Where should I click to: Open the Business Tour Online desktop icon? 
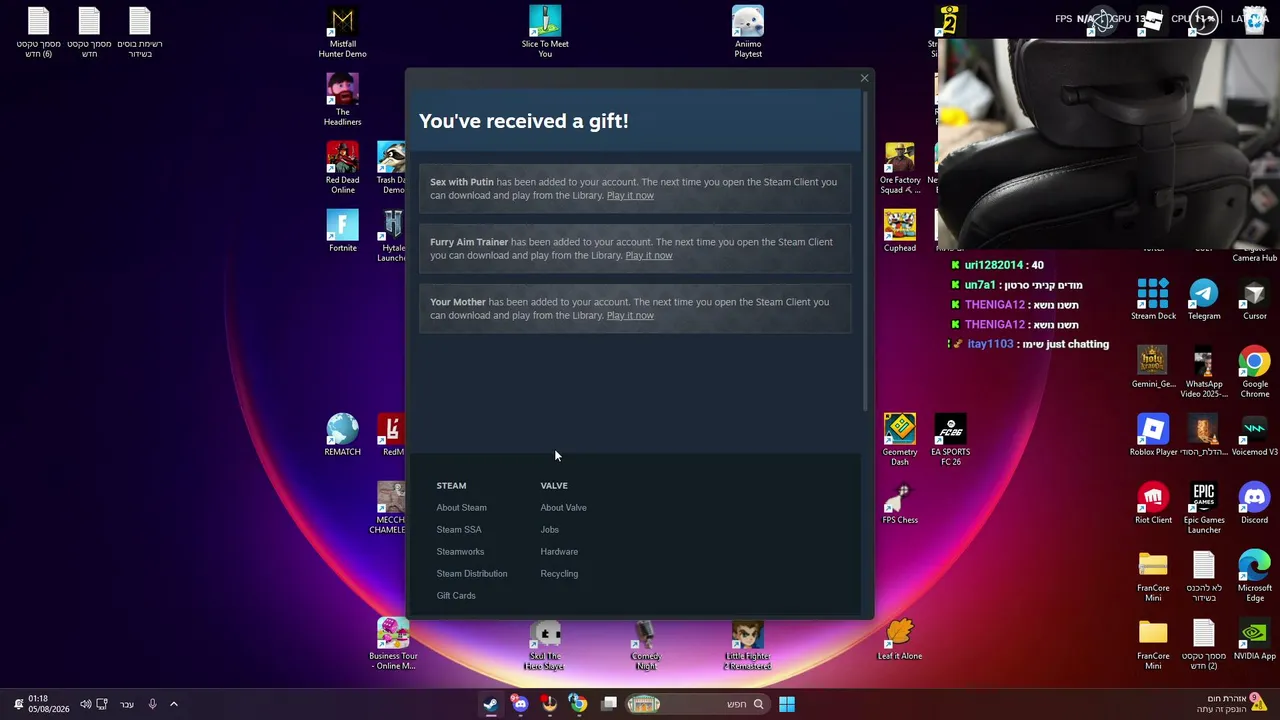click(x=393, y=644)
